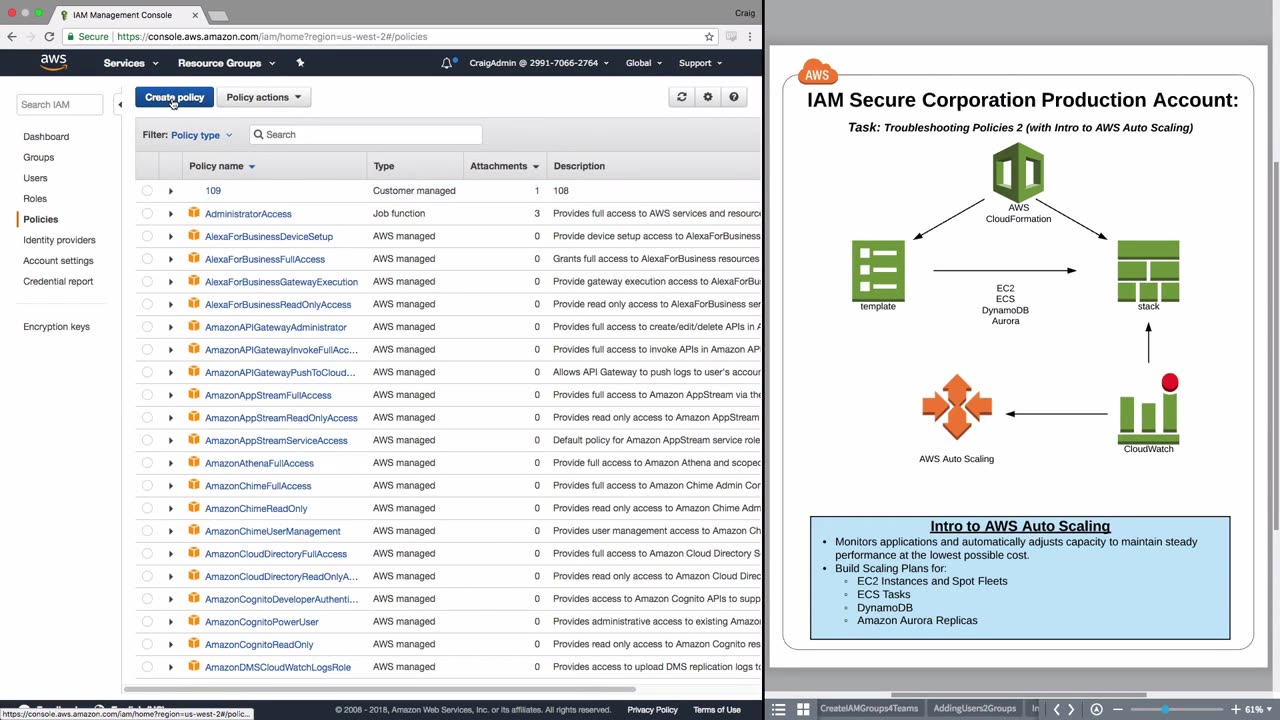Close the IAM Management Console tab
The image size is (1280, 720).
click(x=197, y=15)
